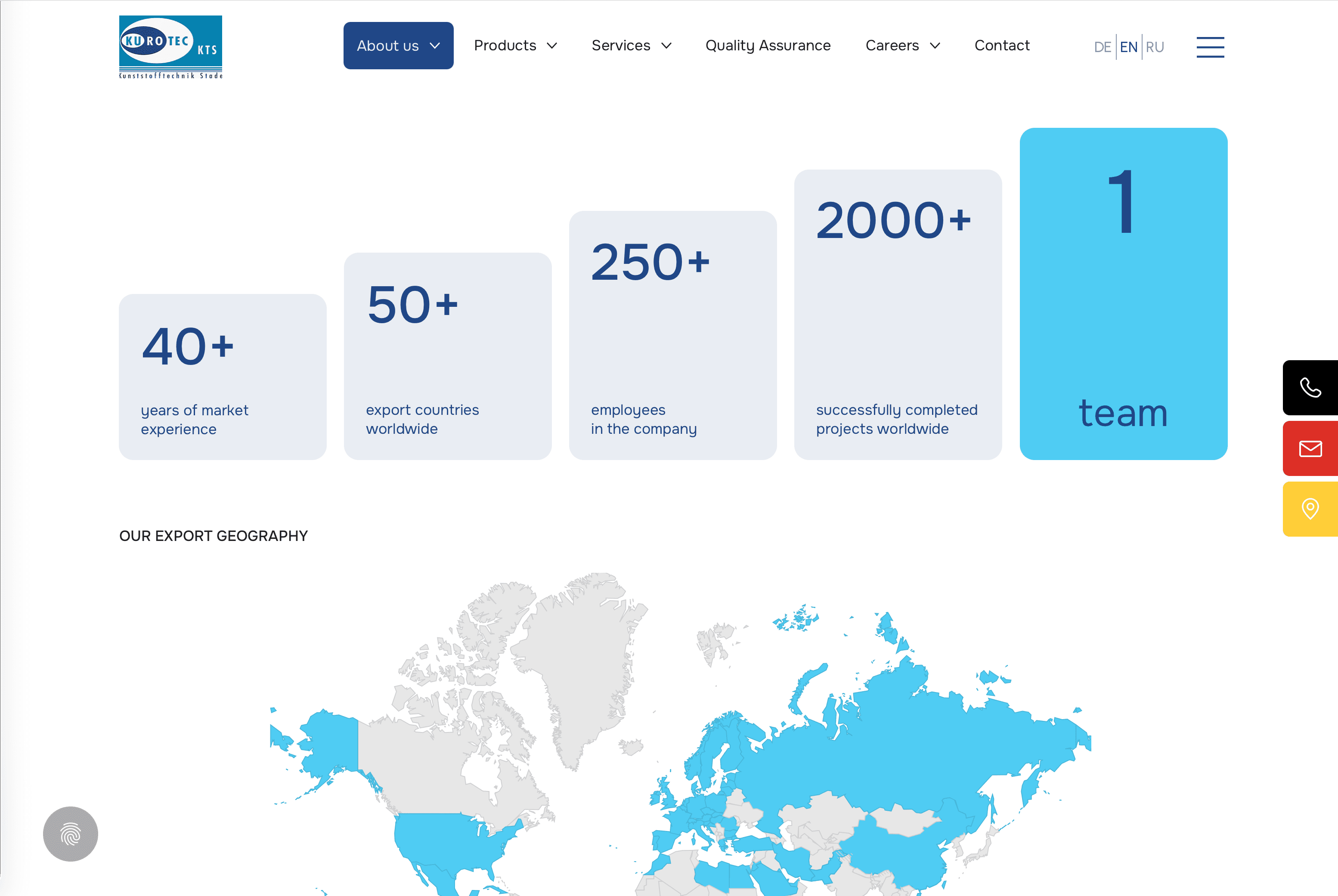The height and width of the screenshot is (896, 1338).
Task: Open the Quality Assurance page
Action: (768, 46)
